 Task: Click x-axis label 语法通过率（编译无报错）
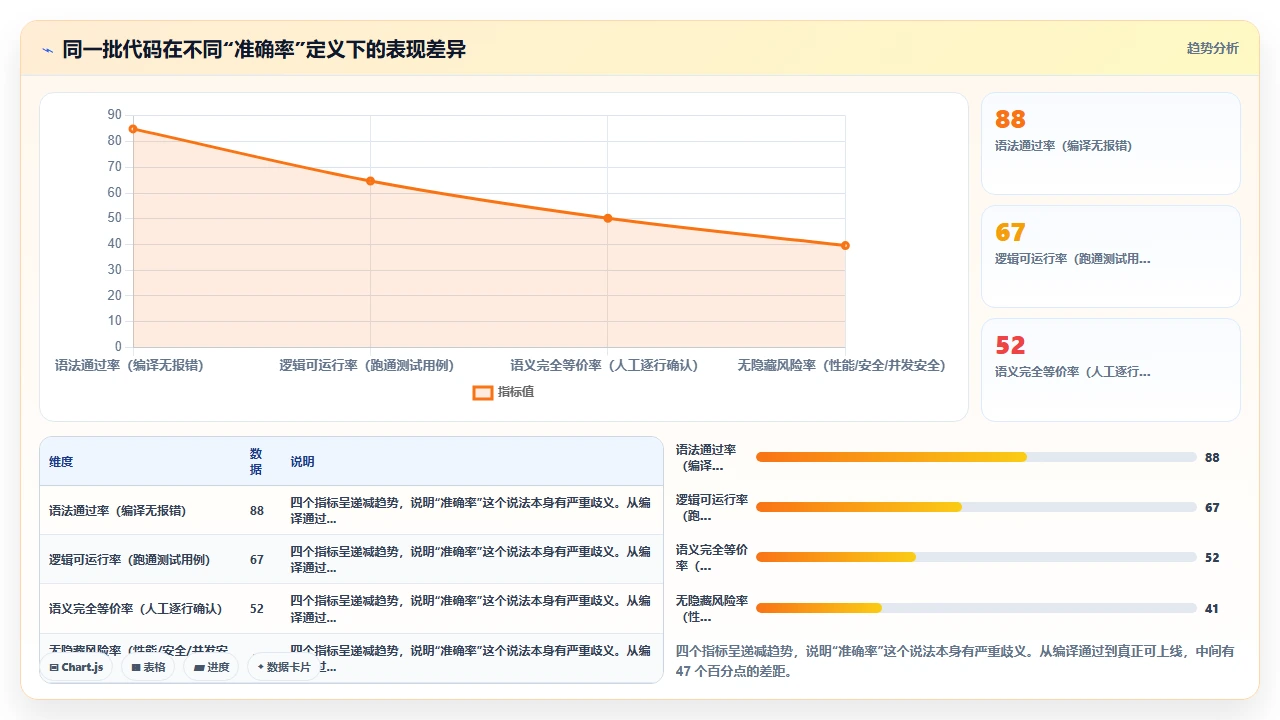point(129,366)
